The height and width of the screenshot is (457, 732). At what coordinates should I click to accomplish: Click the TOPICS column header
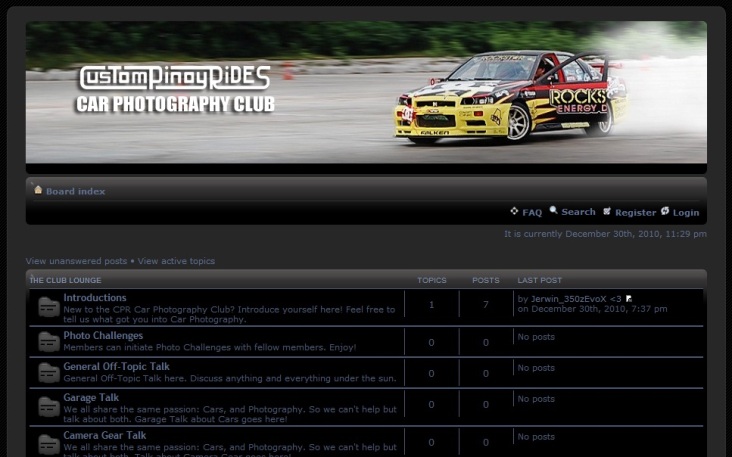431,280
